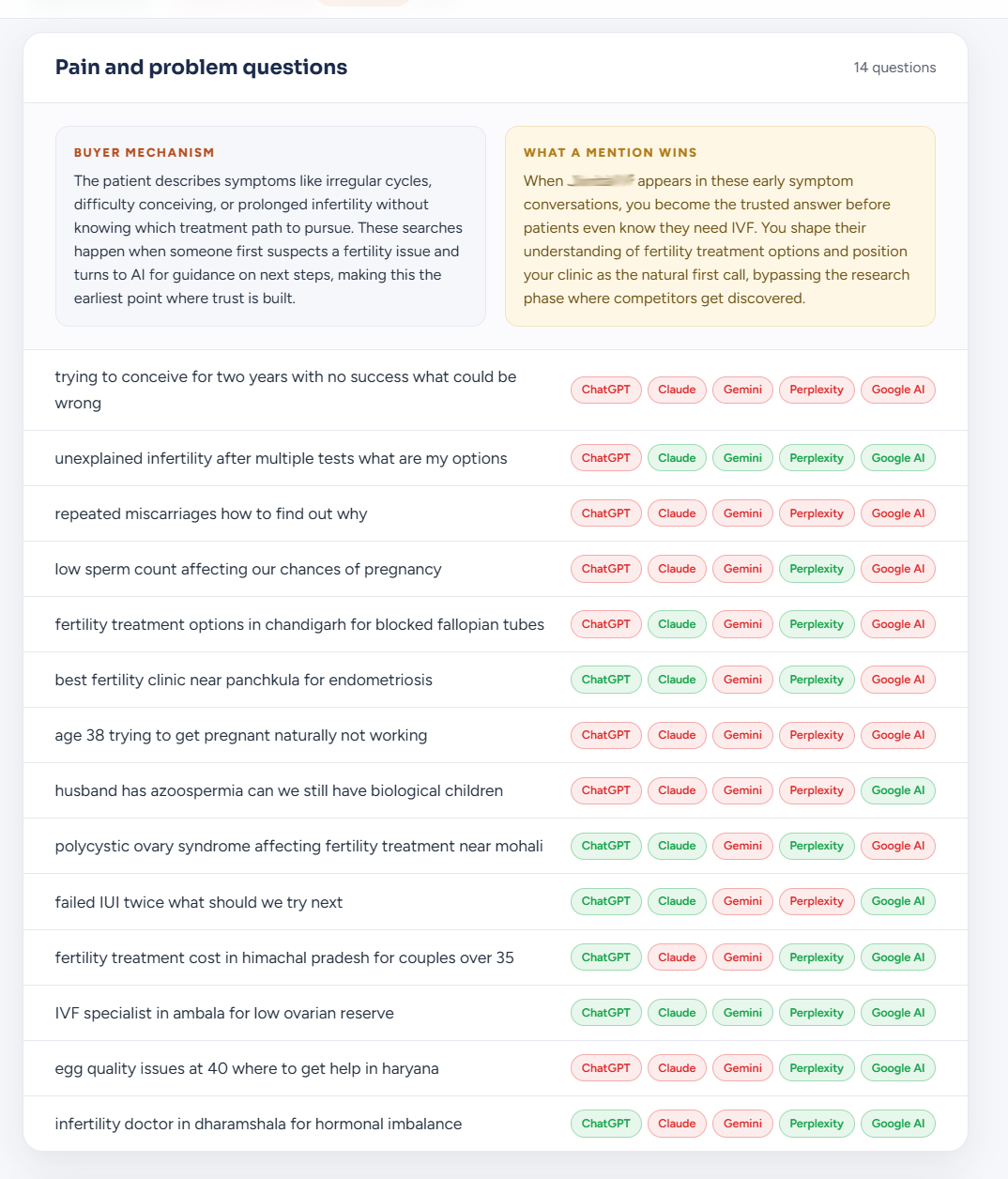The width and height of the screenshot is (1008, 1179).
Task: Open question 'low sperm count affecting our chances'
Action: point(248,569)
